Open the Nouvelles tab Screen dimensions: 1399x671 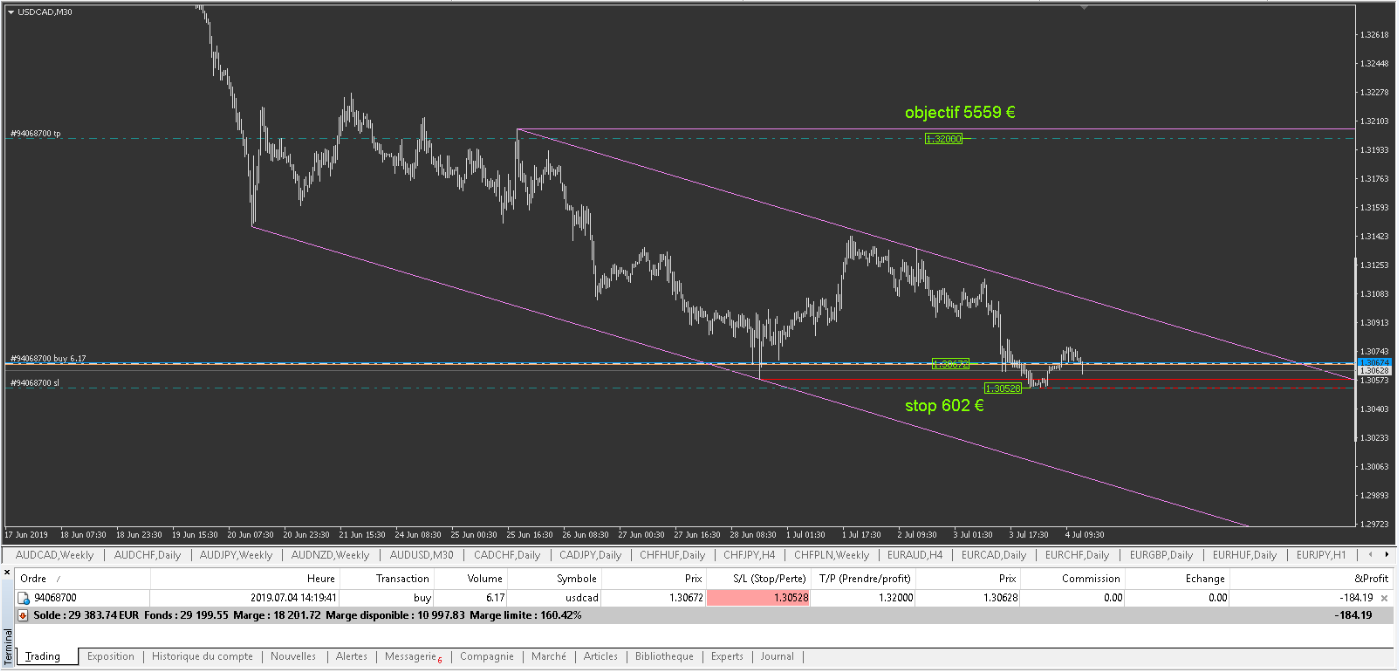[x=293, y=657]
